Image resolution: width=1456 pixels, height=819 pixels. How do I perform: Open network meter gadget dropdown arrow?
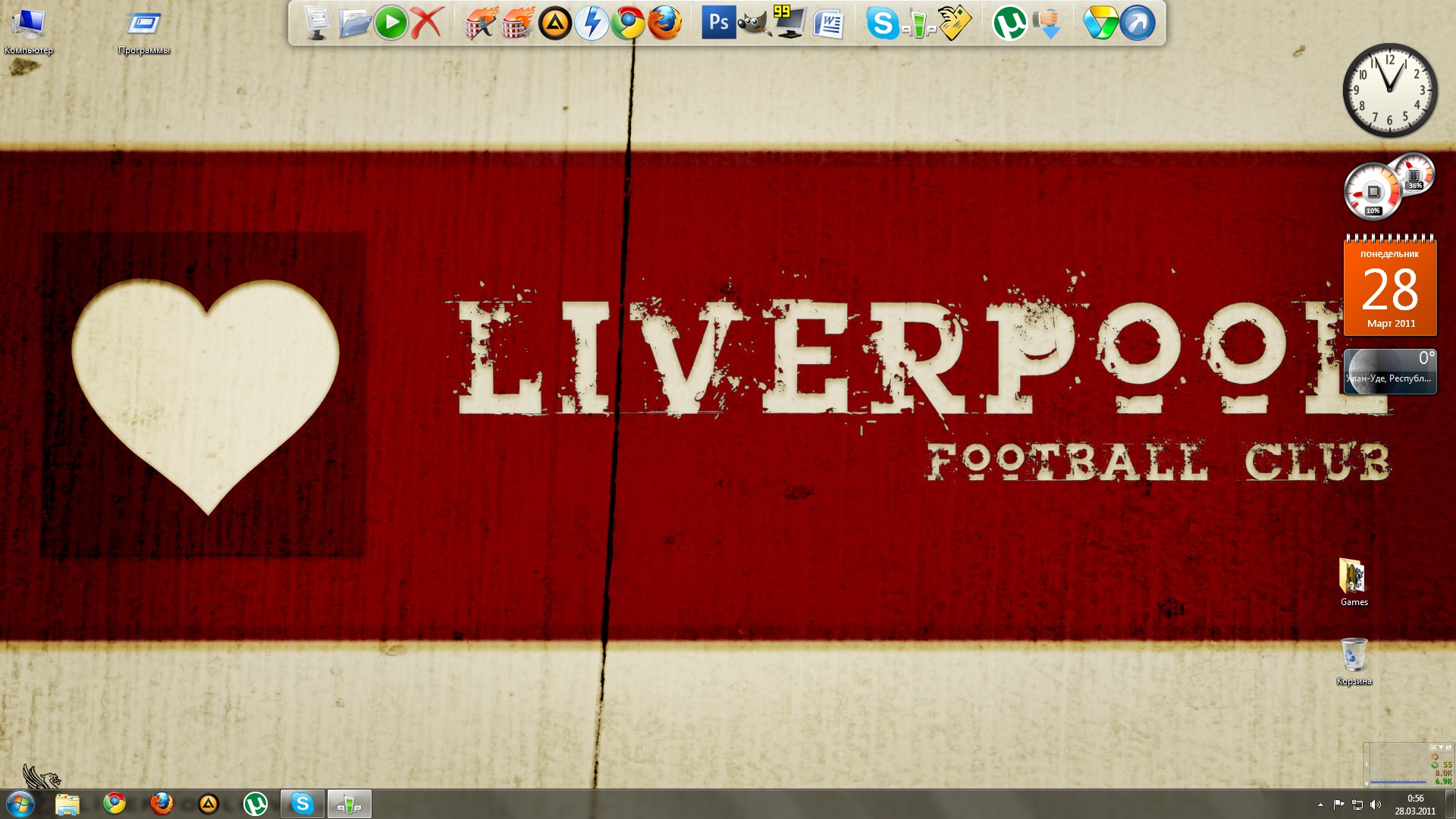tap(1441, 748)
